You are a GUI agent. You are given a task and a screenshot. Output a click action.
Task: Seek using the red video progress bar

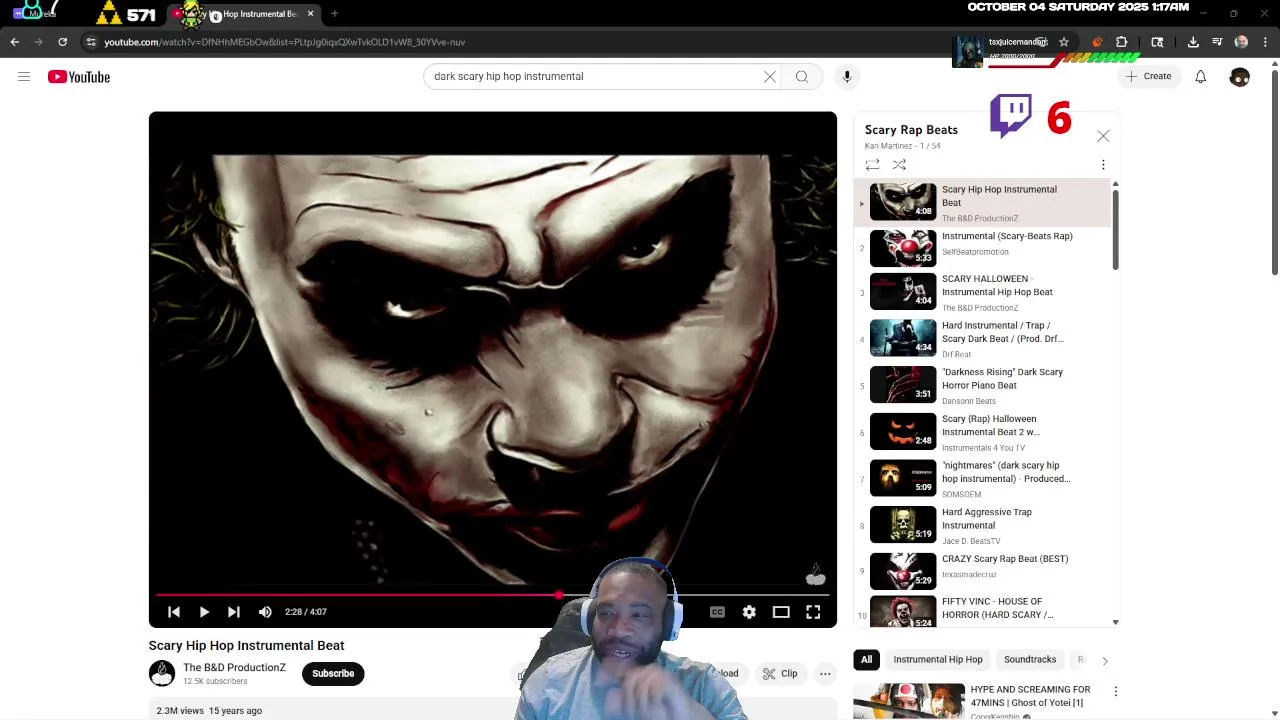pyautogui.click(x=493, y=595)
